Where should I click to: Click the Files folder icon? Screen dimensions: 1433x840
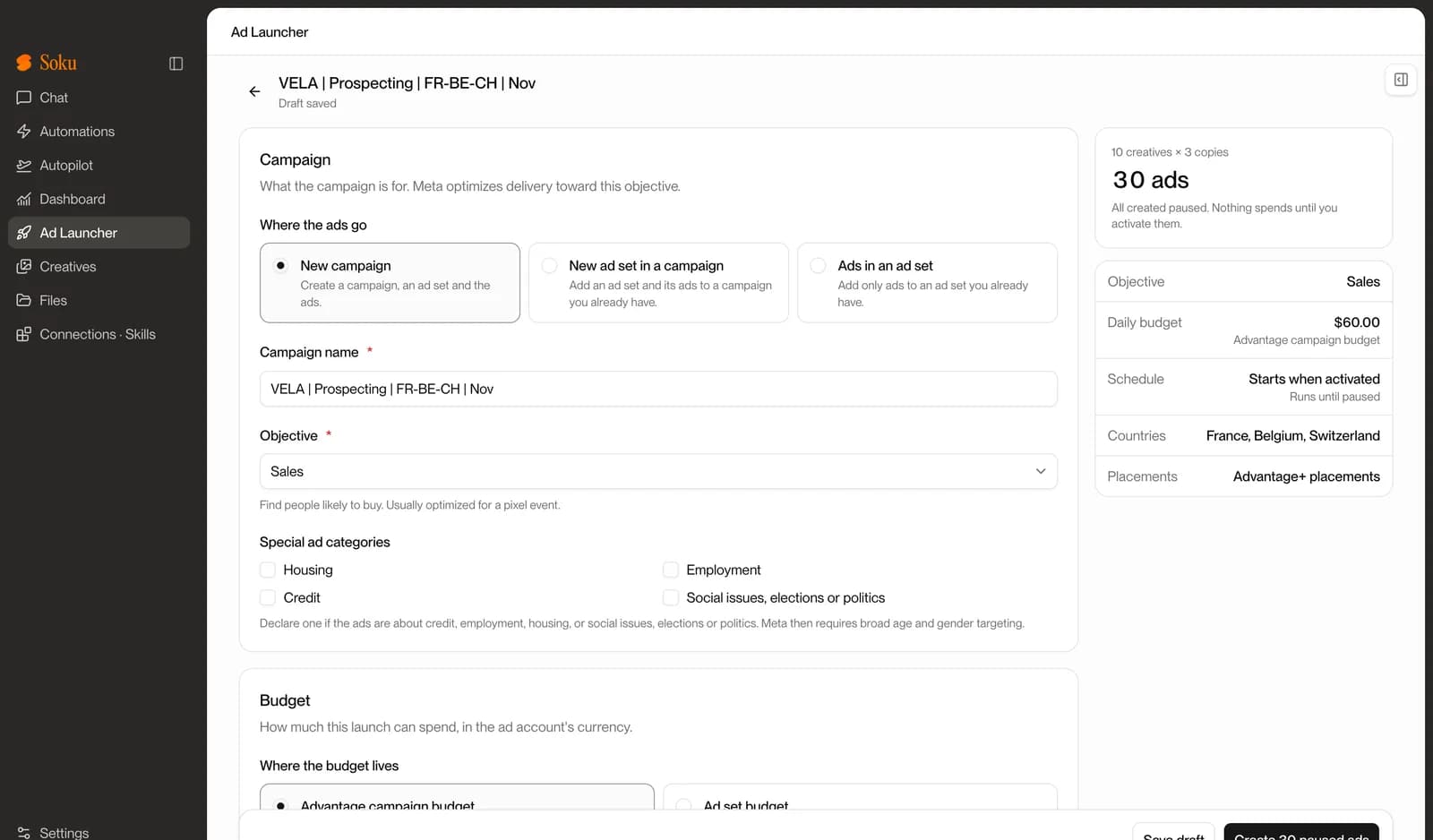pyautogui.click(x=24, y=301)
